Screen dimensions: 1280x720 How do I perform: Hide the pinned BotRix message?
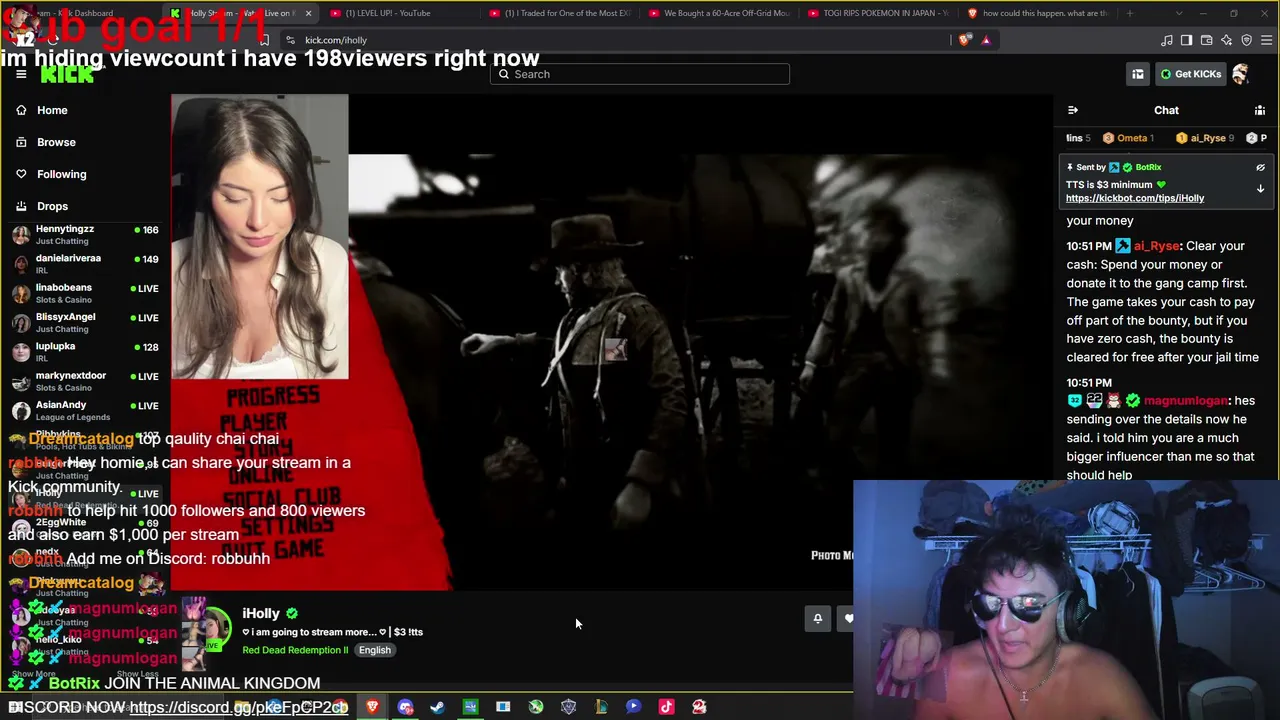coord(1260,168)
